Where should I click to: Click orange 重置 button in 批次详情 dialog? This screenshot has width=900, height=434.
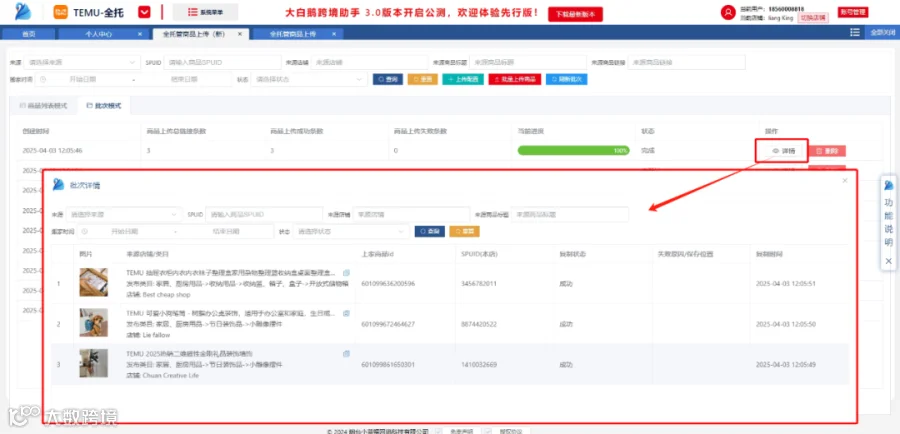[464, 231]
